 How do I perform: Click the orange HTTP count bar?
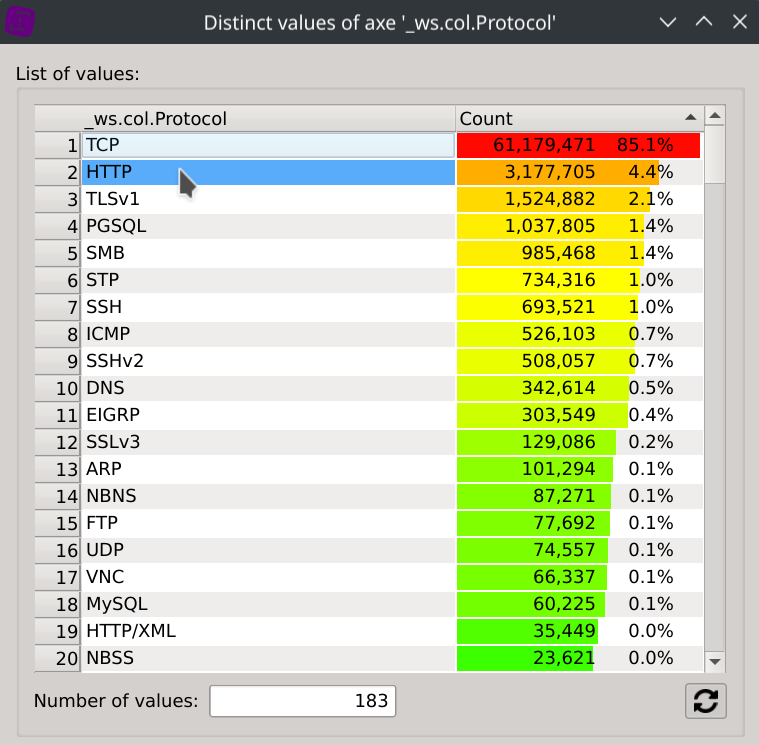[557, 172]
